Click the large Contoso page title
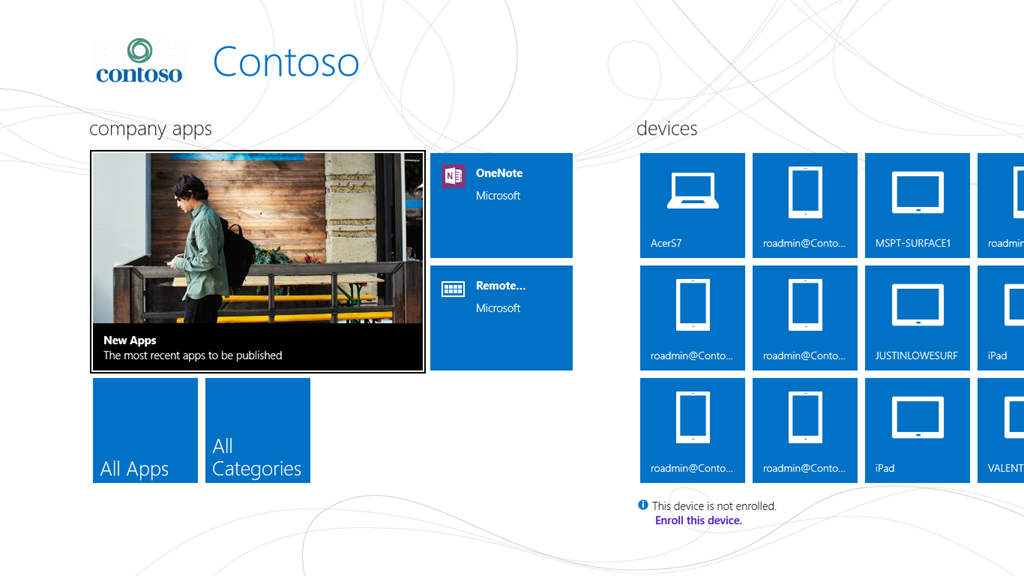The image size is (1024, 576). [x=285, y=62]
